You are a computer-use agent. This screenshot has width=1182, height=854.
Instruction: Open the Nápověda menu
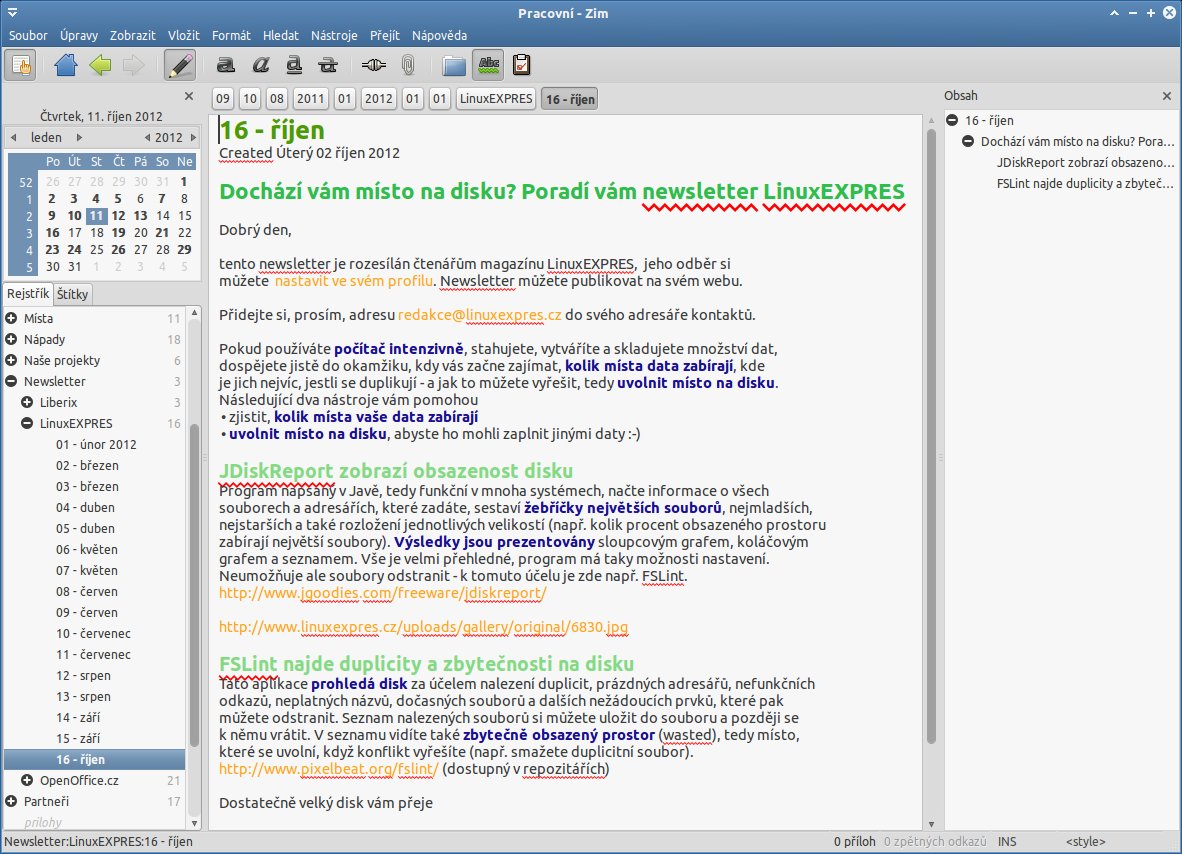click(x=439, y=35)
